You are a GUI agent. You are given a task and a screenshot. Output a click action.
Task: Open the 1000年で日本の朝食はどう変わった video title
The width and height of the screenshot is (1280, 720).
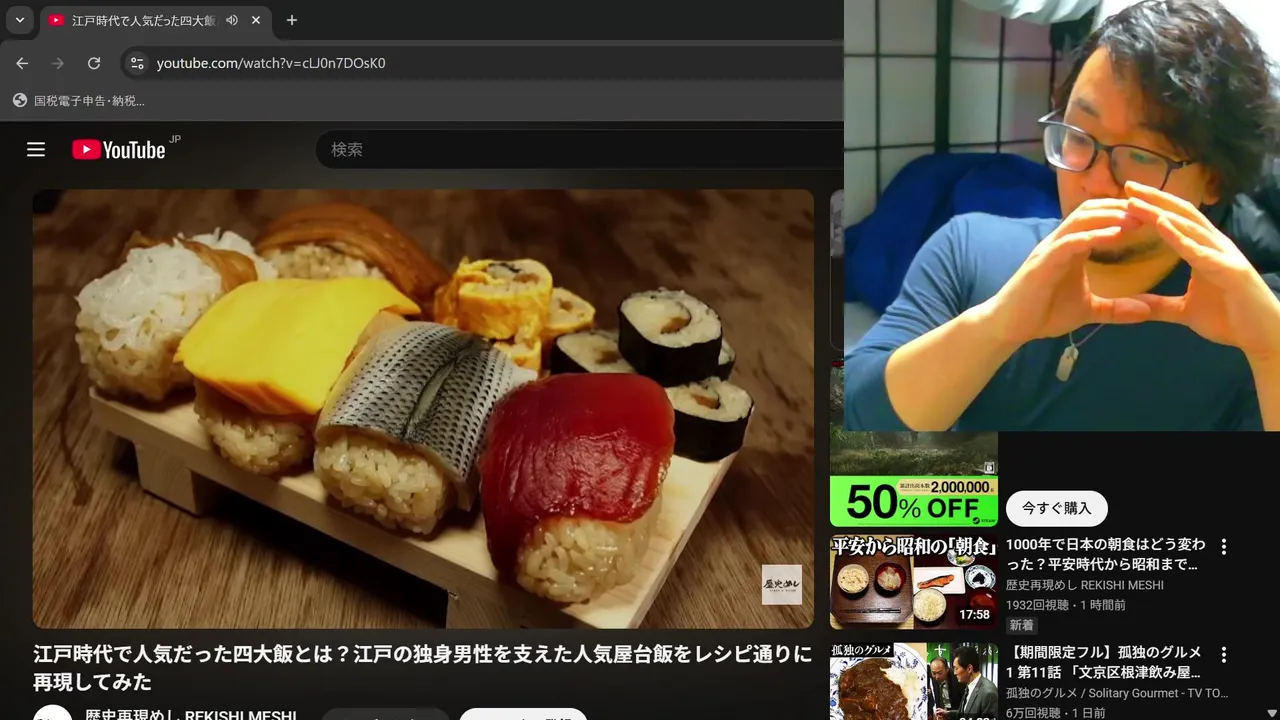1106,554
